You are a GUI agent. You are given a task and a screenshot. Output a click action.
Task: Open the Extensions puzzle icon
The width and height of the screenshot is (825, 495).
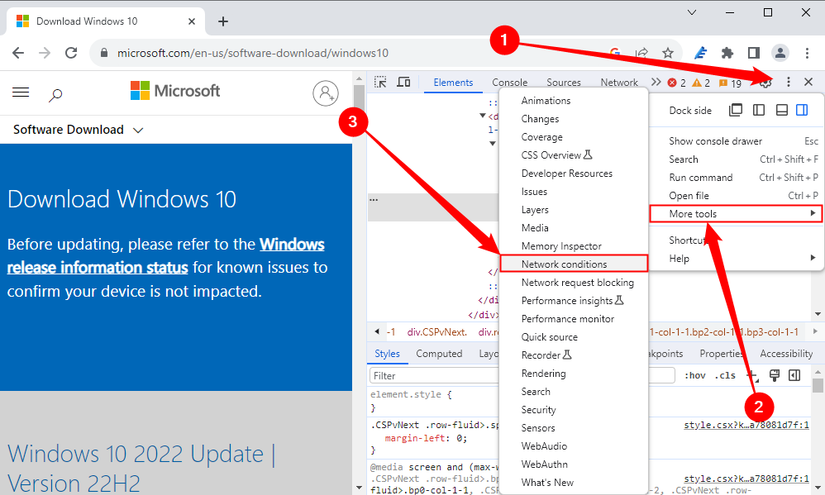pos(727,53)
